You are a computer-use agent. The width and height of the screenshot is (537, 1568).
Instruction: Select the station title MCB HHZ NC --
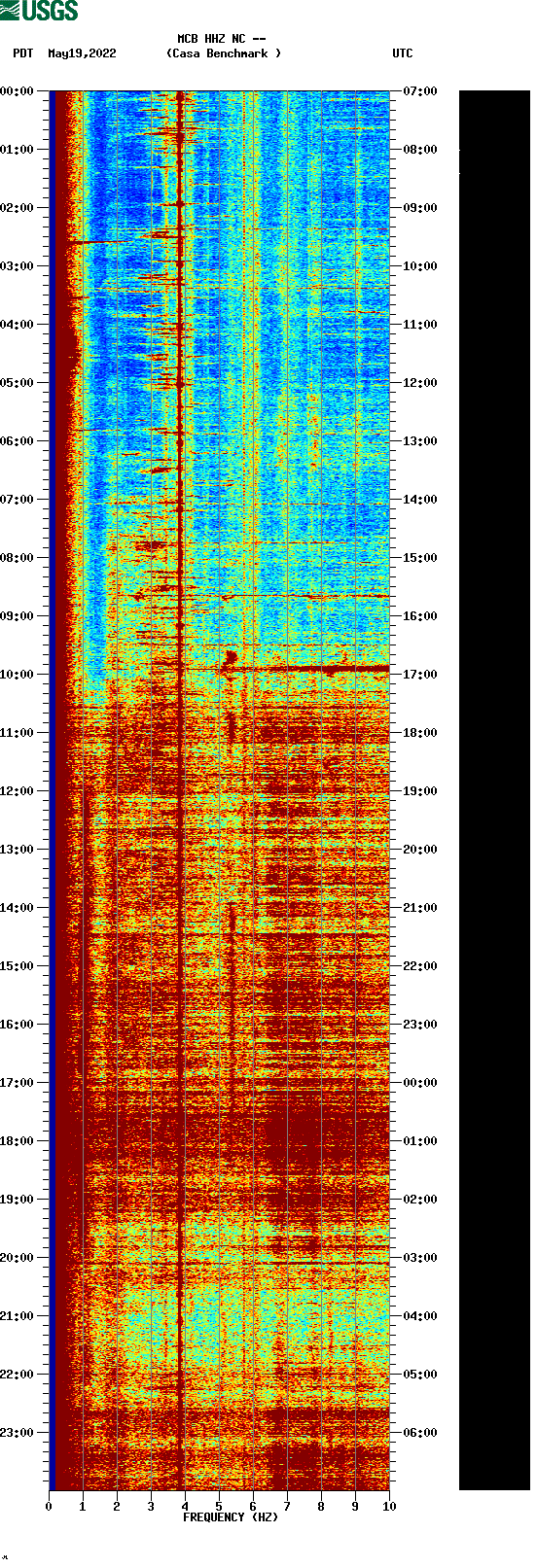point(222,39)
